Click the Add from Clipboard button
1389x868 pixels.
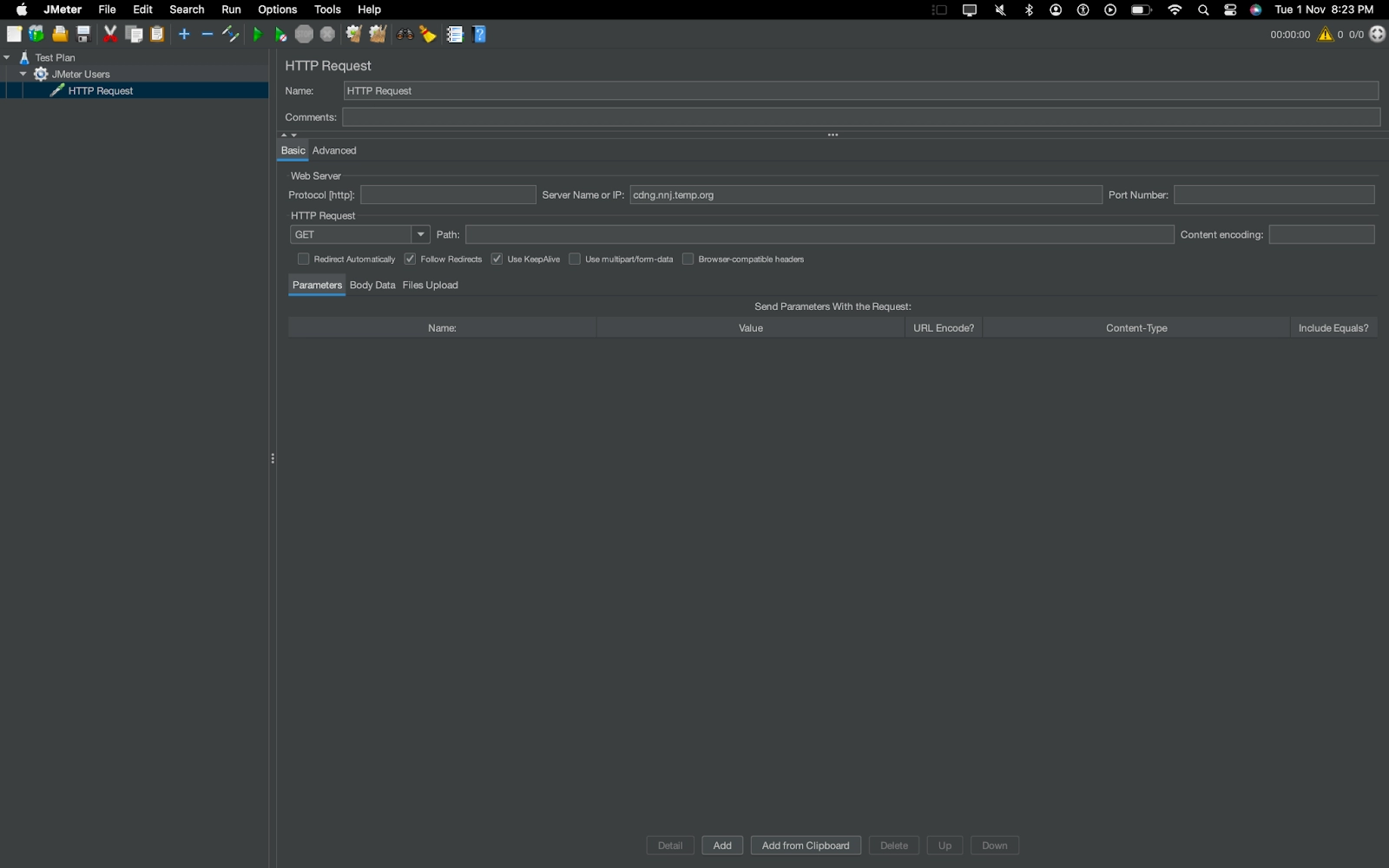(x=806, y=845)
